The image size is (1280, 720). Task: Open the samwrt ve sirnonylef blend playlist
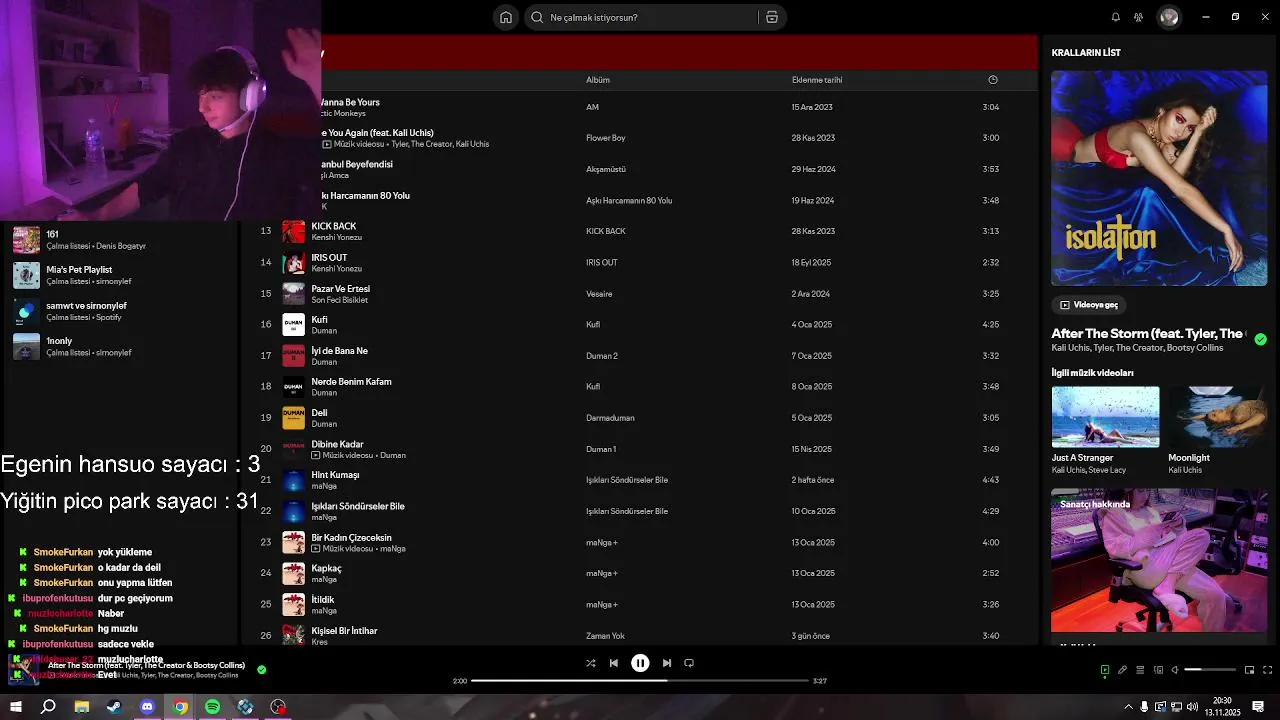pyautogui.click(x=120, y=311)
